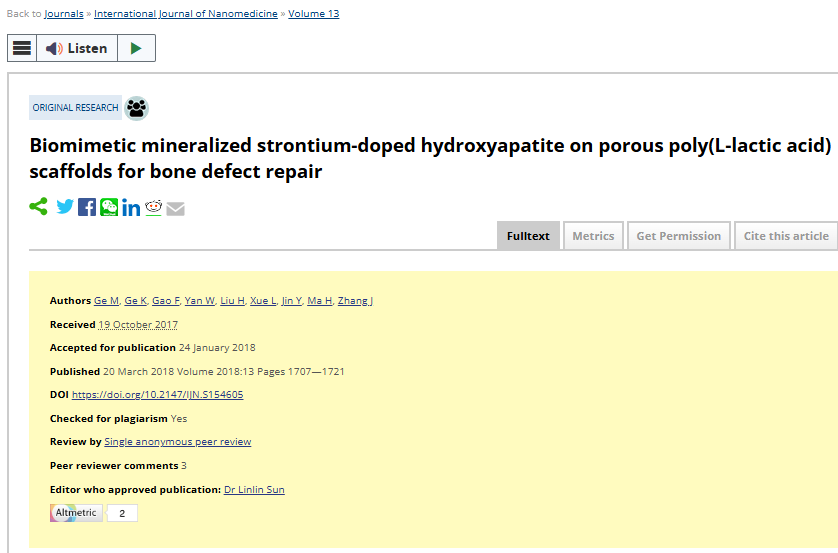The height and width of the screenshot is (553, 838).
Task: Open the Cite this article tab
Action: (786, 236)
